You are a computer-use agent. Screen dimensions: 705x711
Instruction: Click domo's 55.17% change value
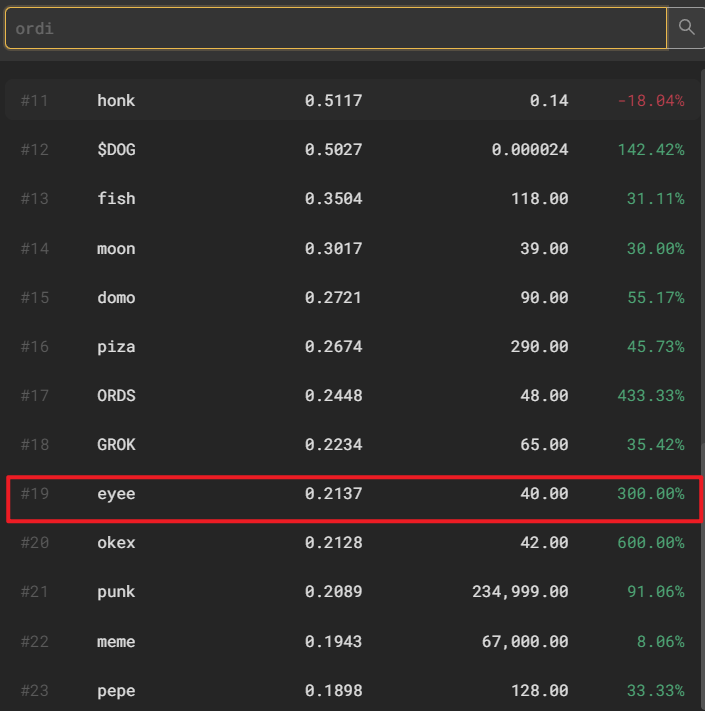click(656, 297)
